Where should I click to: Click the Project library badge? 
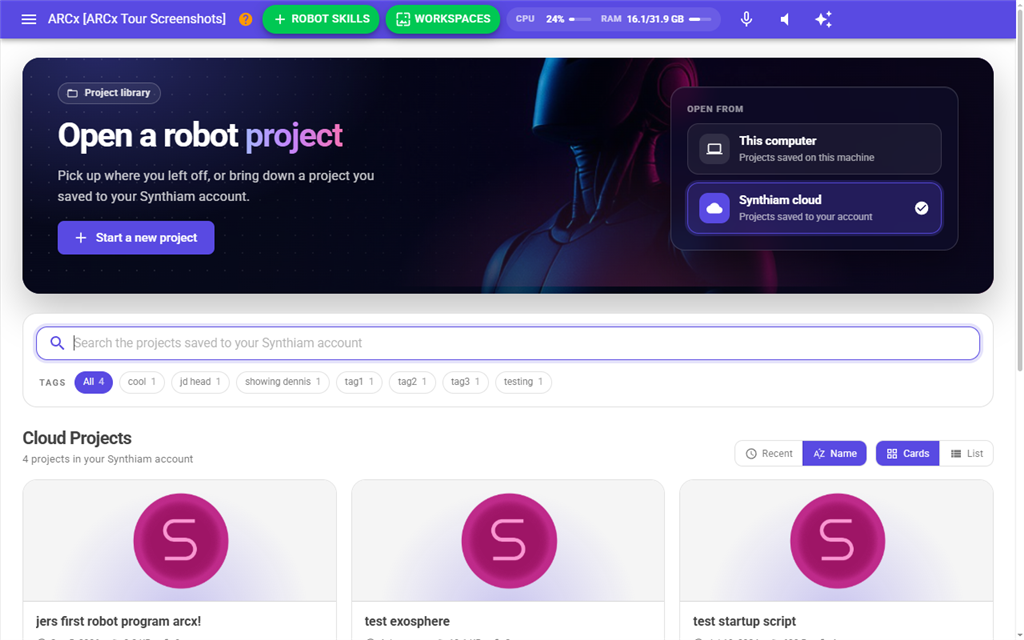click(109, 93)
